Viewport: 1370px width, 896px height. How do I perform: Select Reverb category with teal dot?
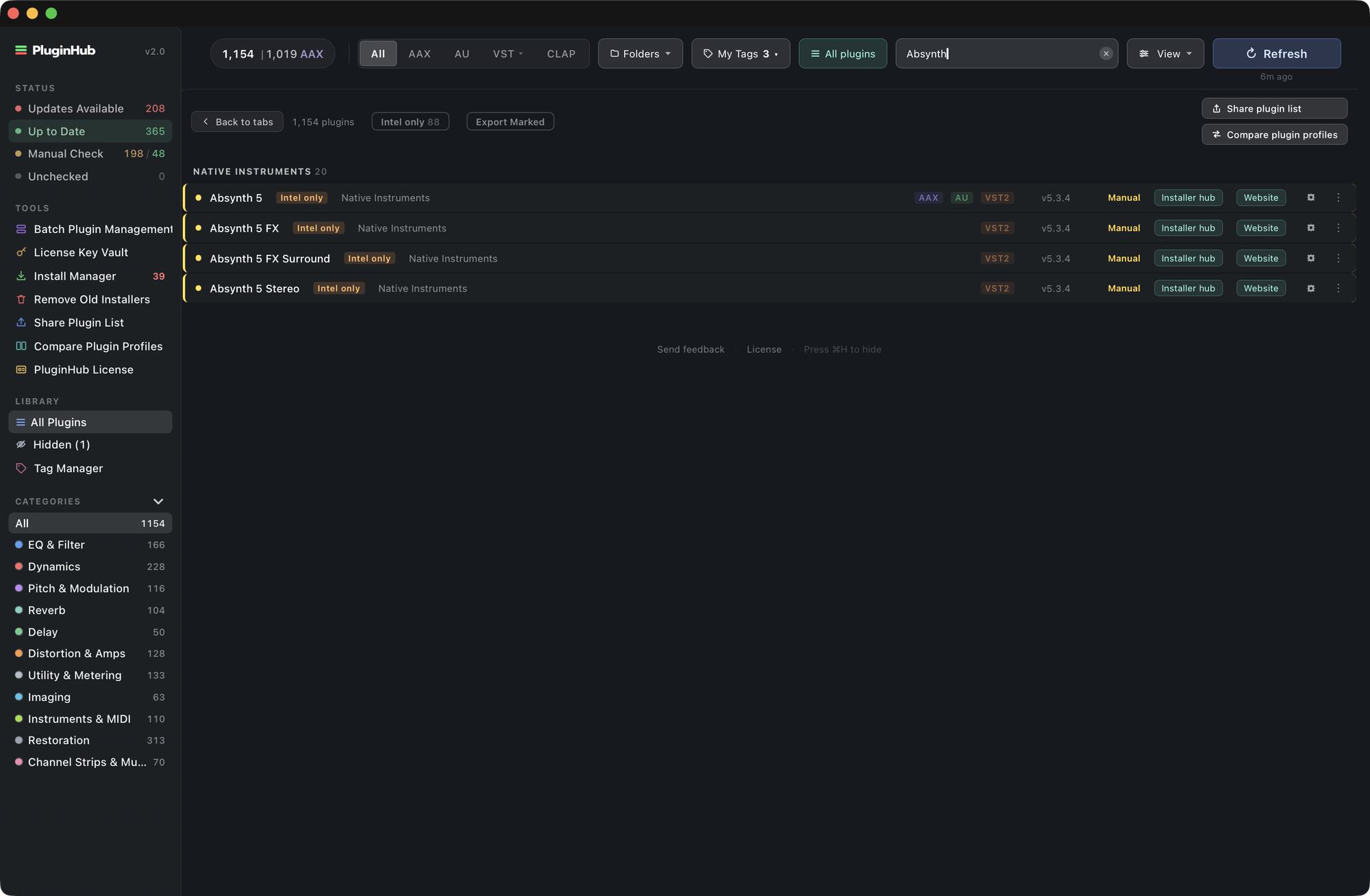click(90, 610)
